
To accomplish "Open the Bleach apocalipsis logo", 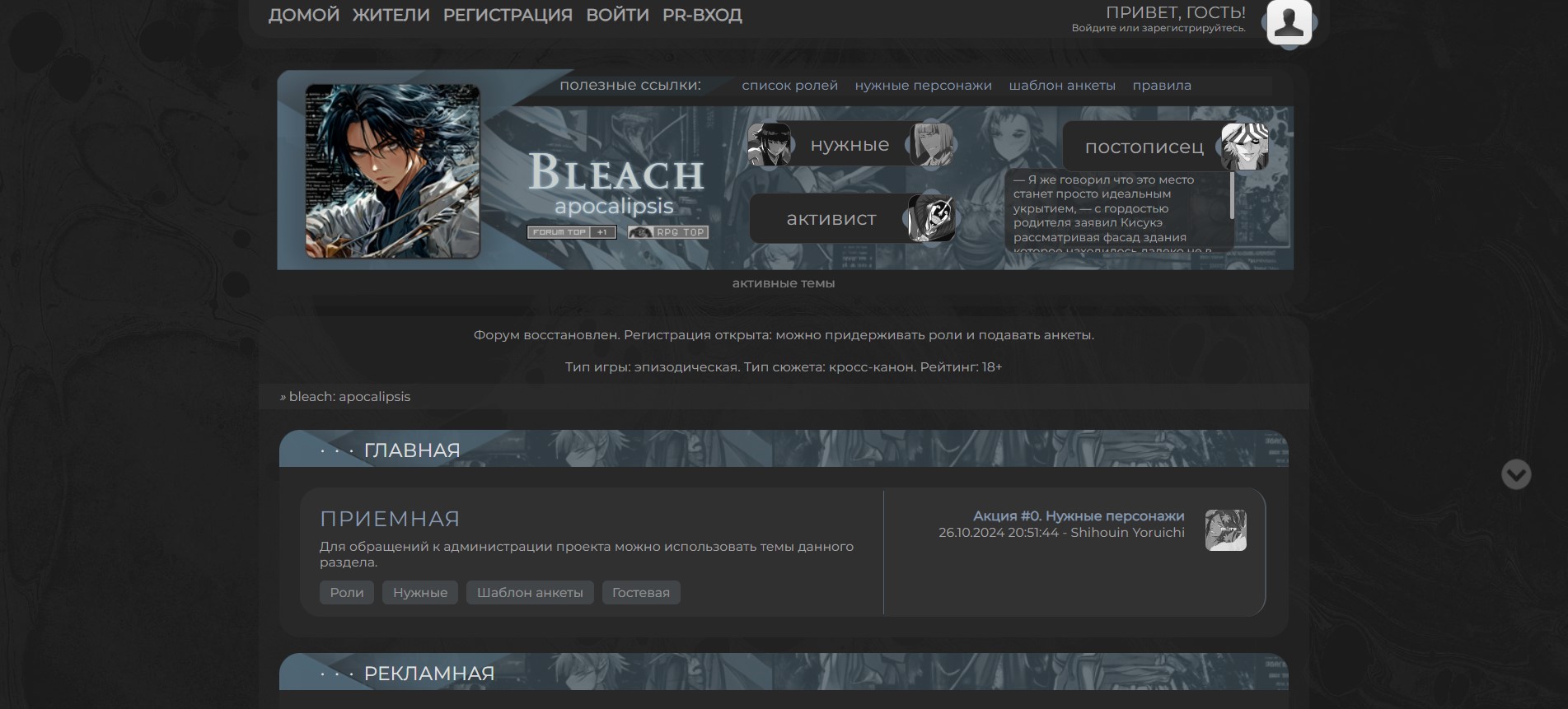I will [x=615, y=184].
